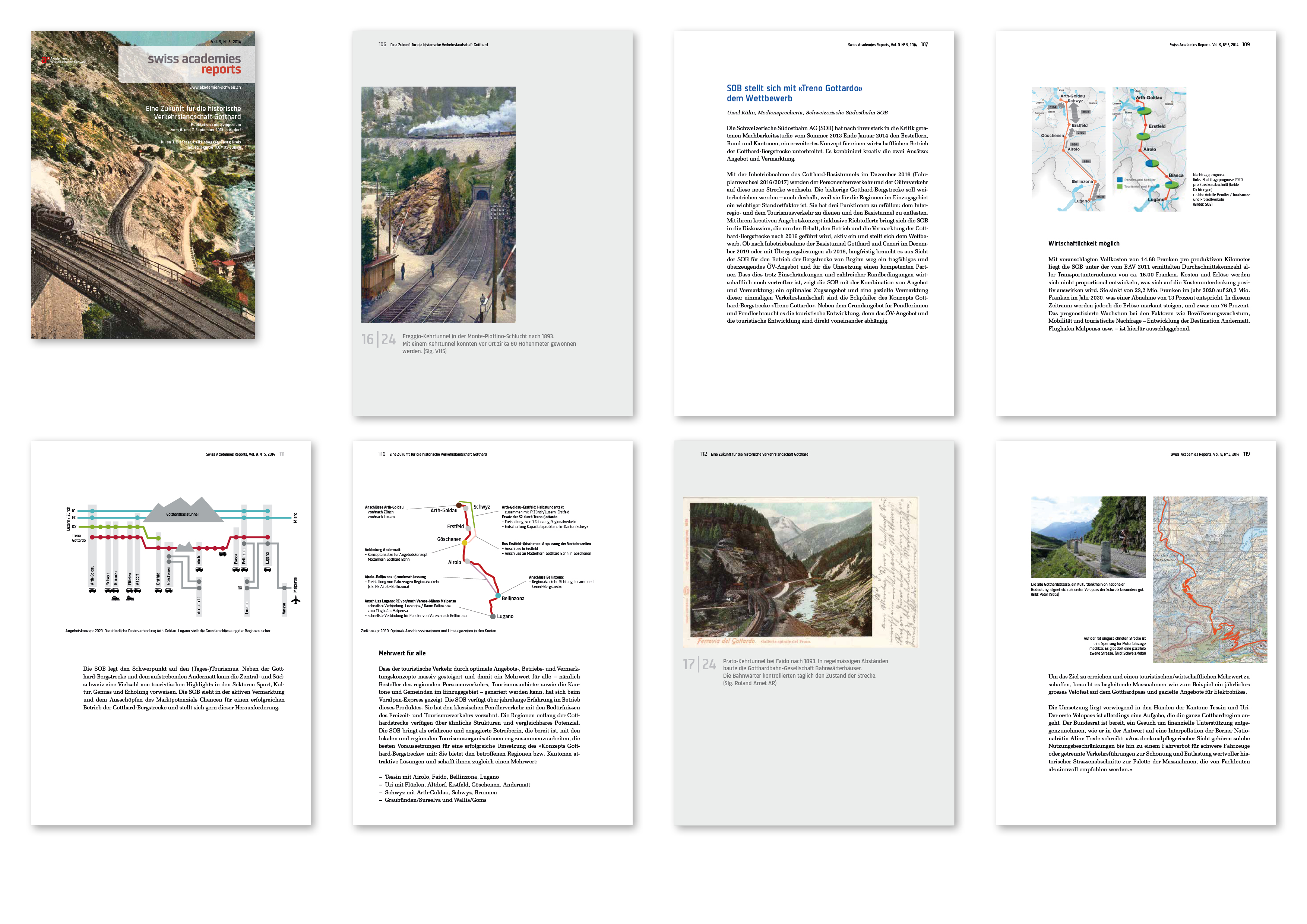
Task: Click the train icon below Lugano in the diagram
Action: (x=267, y=569)
